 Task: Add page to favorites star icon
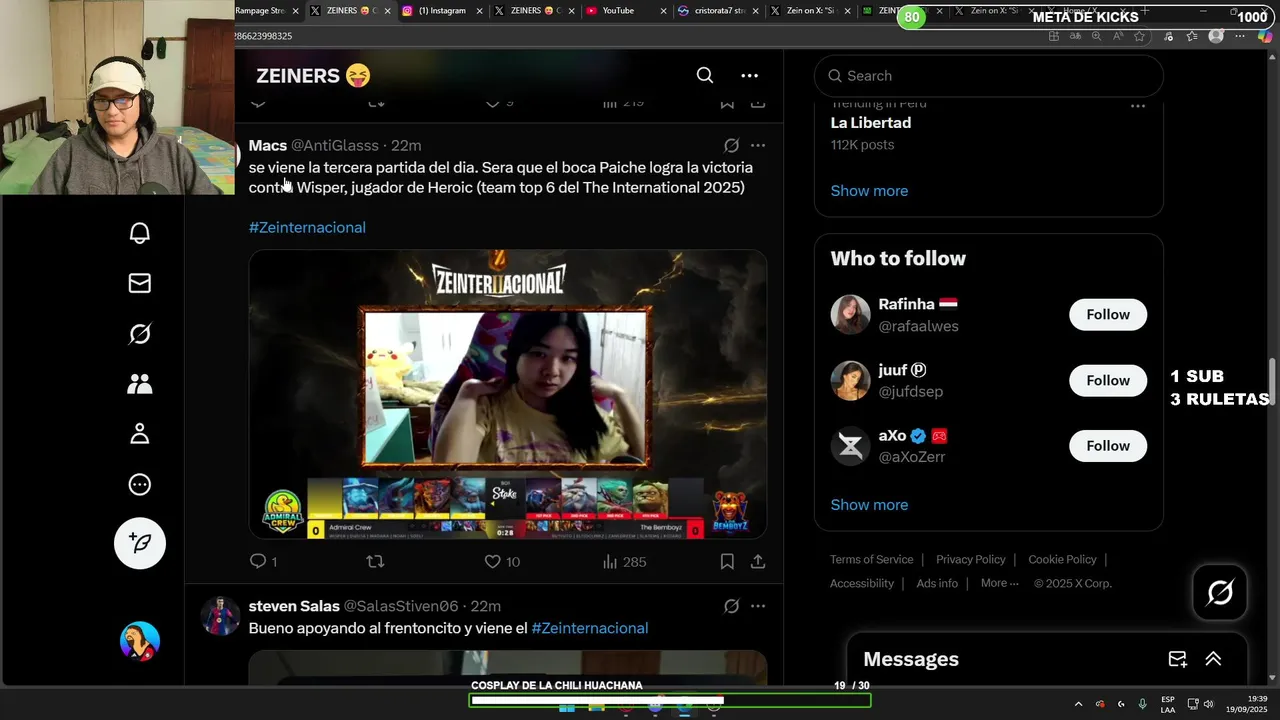tap(1139, 36)
